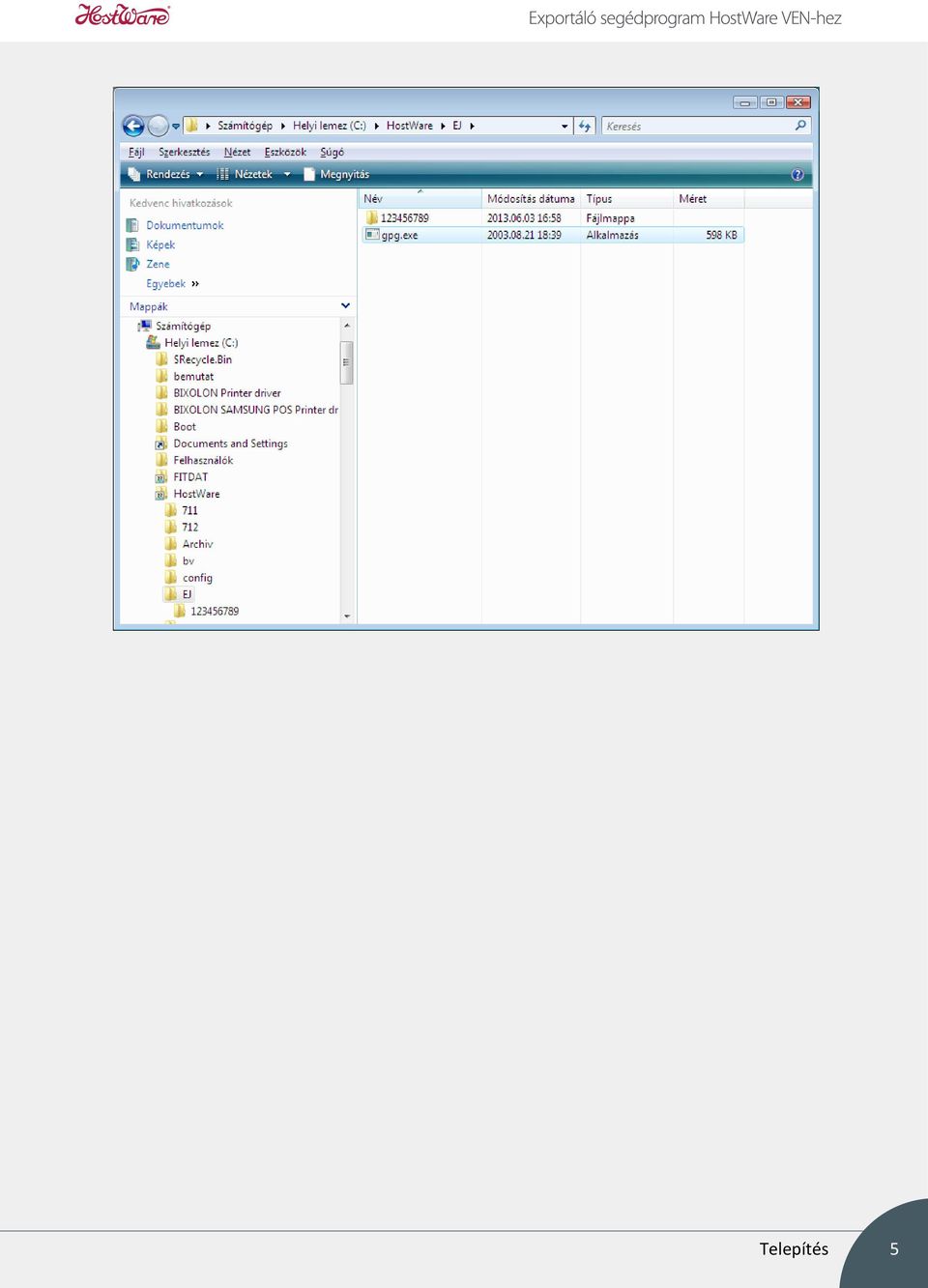This screenshot has width=928, height=1288.
Task: Select HostWare folder in tree
Action: pos(196,494)
